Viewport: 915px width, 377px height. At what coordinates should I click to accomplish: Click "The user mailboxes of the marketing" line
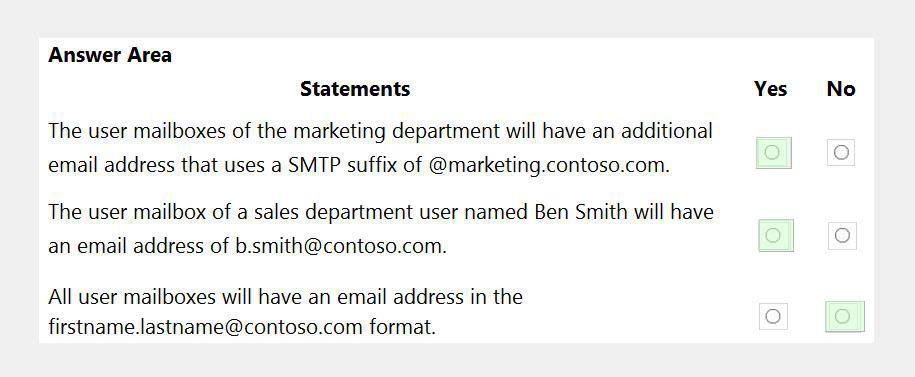point(380,131)
